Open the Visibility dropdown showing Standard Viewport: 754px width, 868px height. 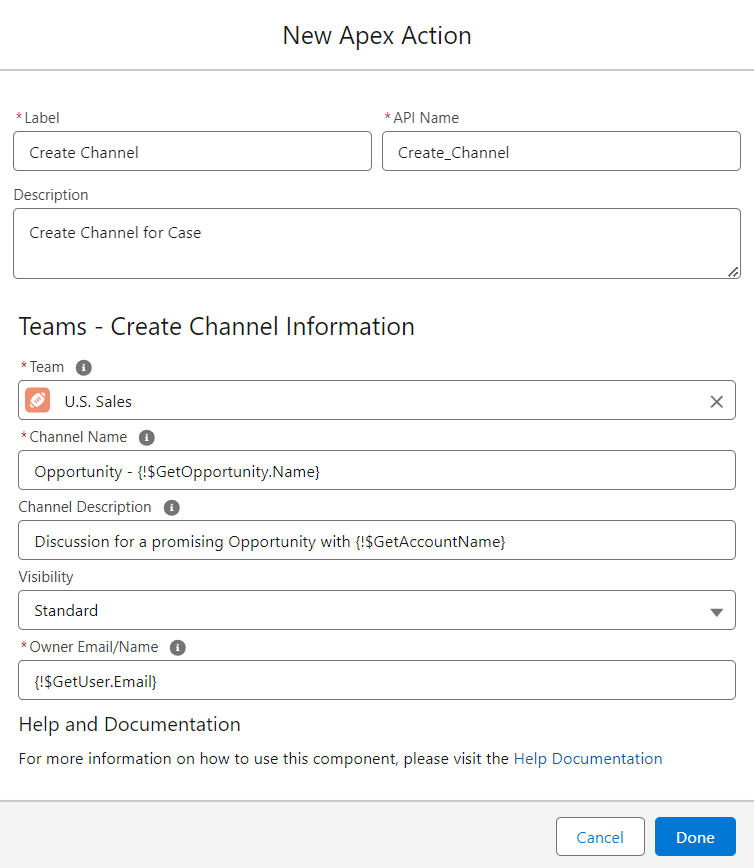[x=377, y=610]
